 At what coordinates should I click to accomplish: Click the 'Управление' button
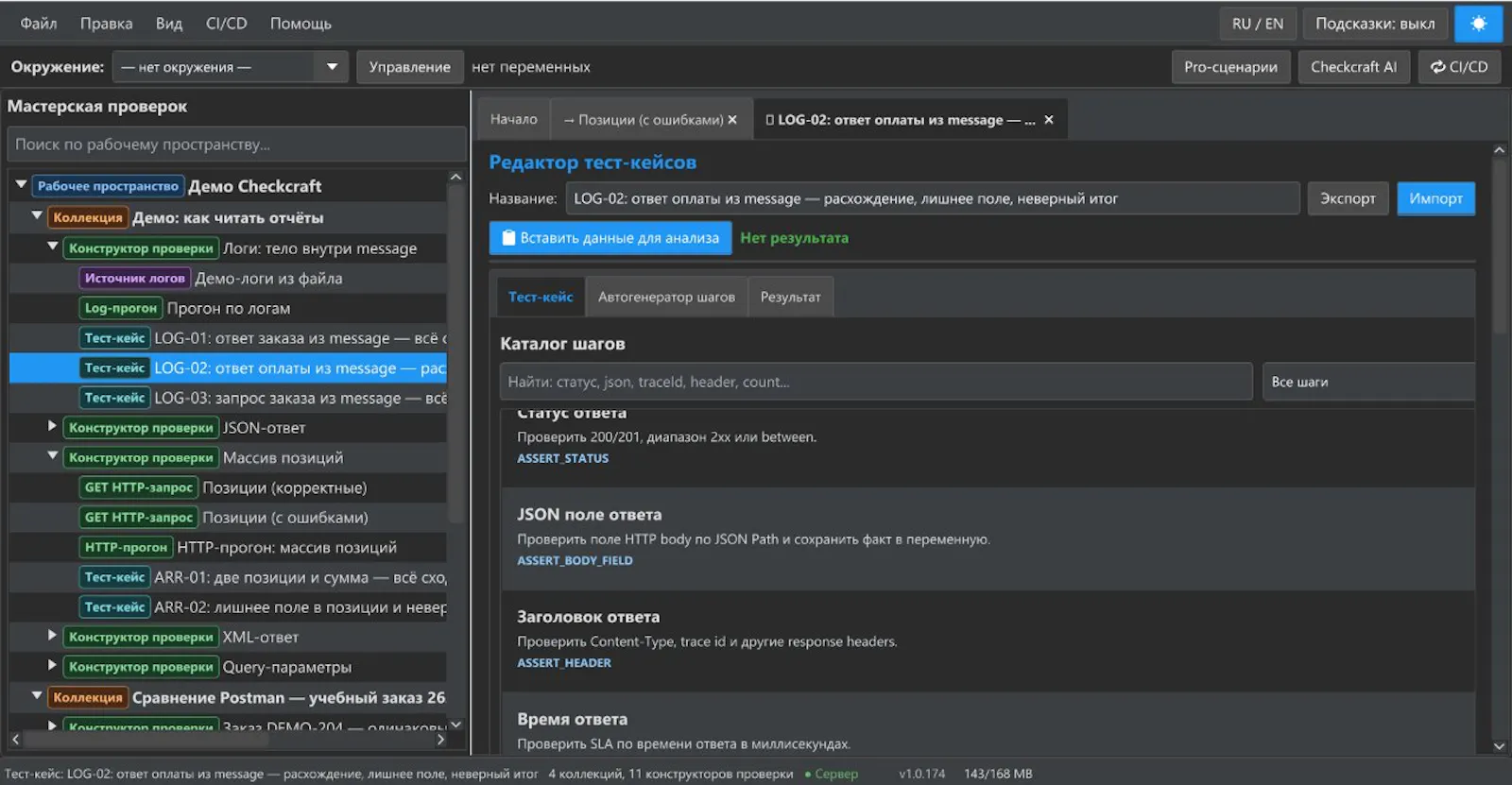[x=409, y=67]
